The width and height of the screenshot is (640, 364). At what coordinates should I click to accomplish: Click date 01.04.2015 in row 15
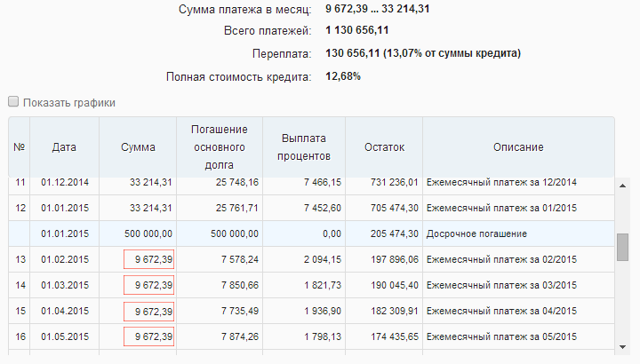64,311
